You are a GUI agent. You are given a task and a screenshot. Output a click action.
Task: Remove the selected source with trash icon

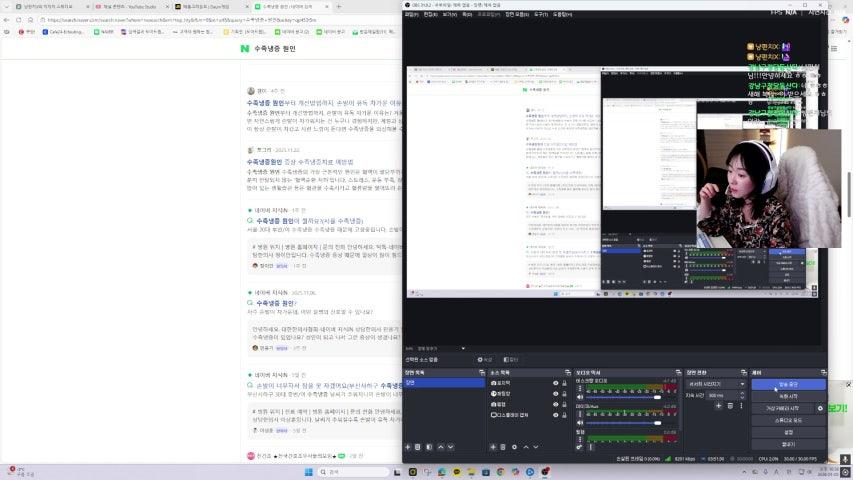point(504,447)
